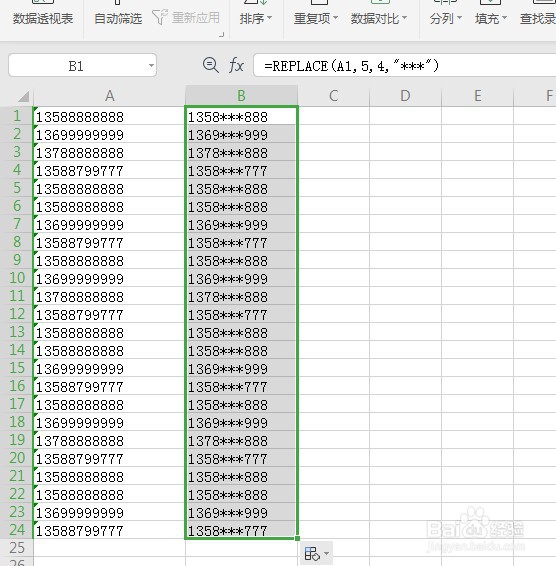The image size is (556, 566).
Task: Select column A header
Action: (x=109, y=96)
